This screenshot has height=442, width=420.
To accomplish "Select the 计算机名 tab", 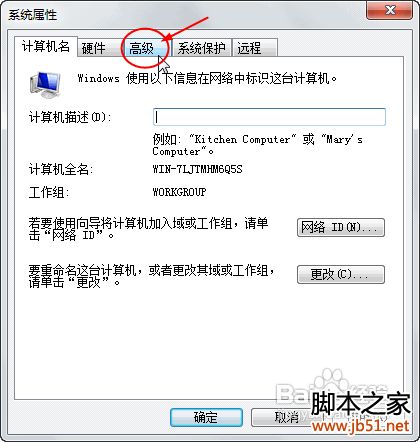I will (x=46, y=47).
